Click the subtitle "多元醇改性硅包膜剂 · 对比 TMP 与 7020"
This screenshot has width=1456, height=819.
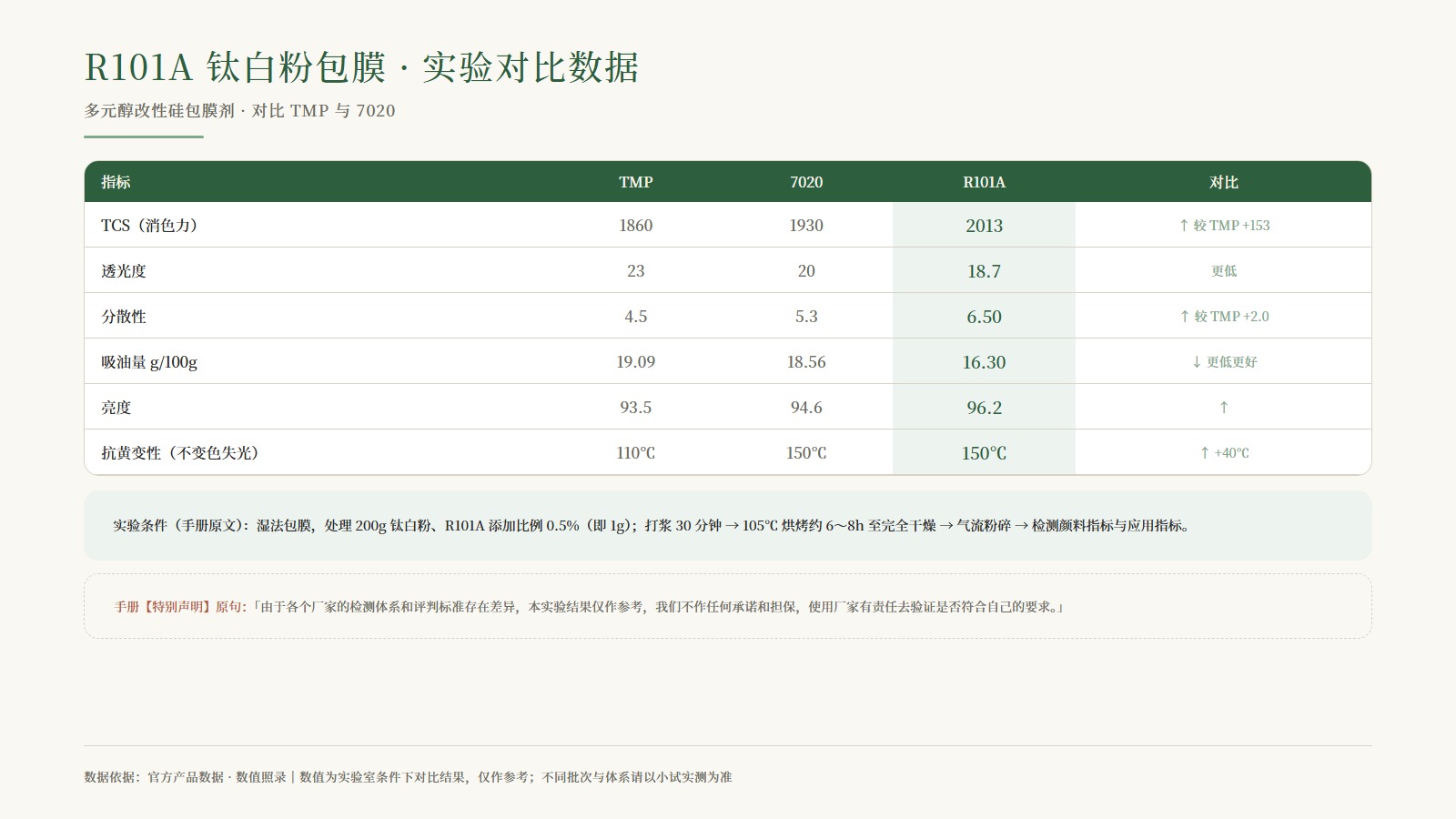coord(240,111)
